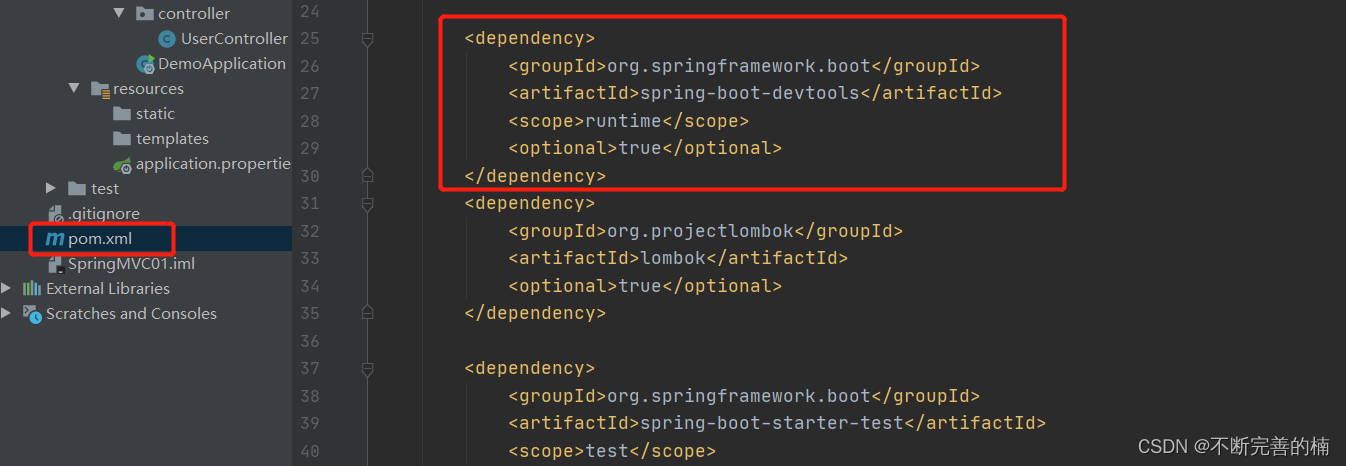Click spring-boot-starter-test artifactId value
The width and height of the screenshot is (1346, 466).
(x=771, y=423)
